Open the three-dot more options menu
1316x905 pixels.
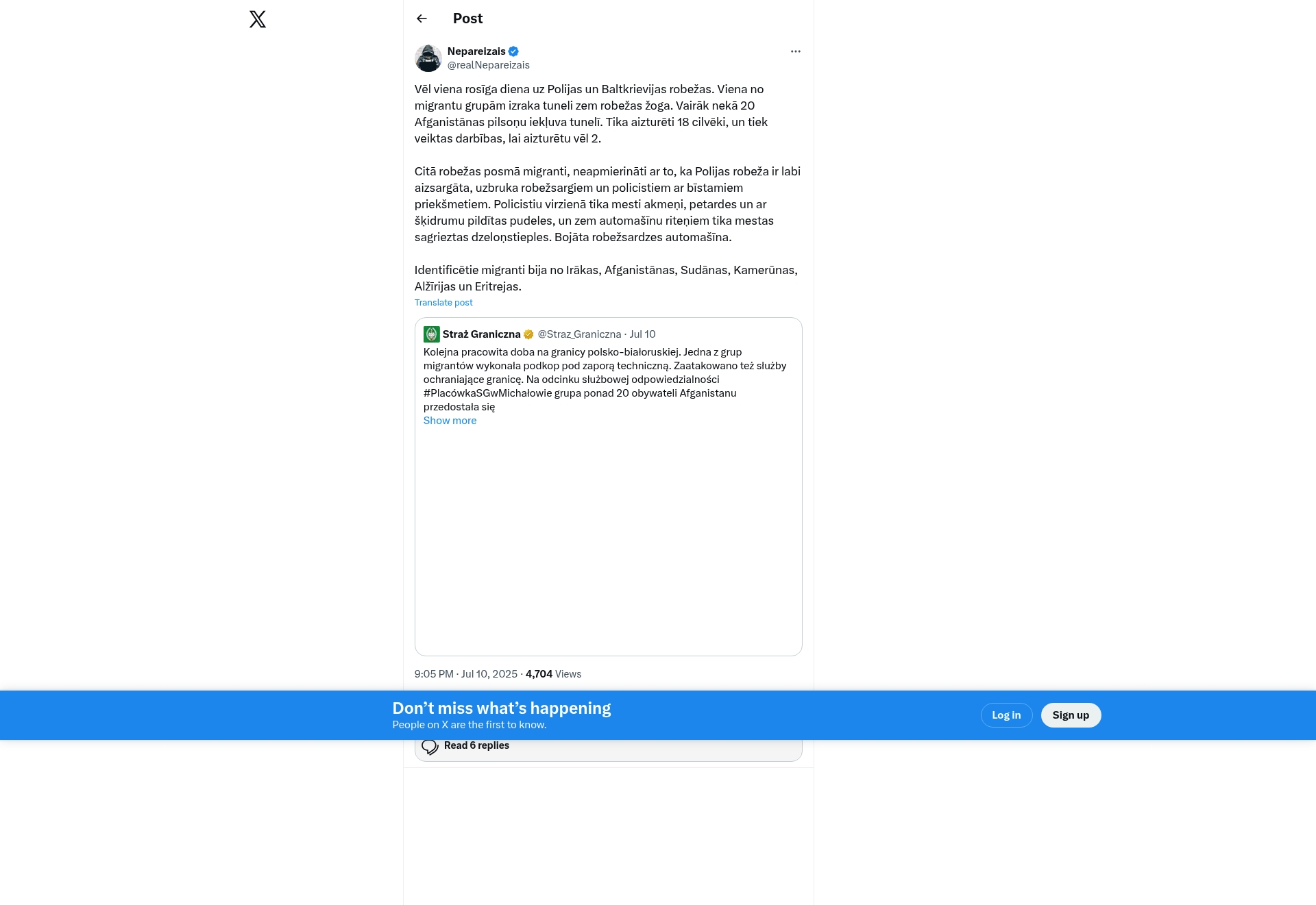pos(795,51)
